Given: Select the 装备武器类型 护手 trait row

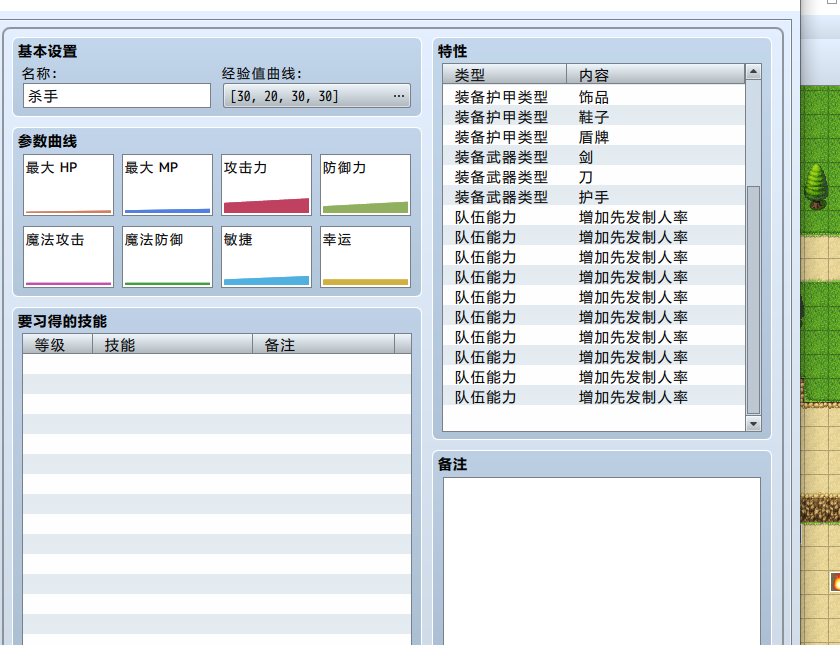Looking at the screenshot, I should 594,197.
